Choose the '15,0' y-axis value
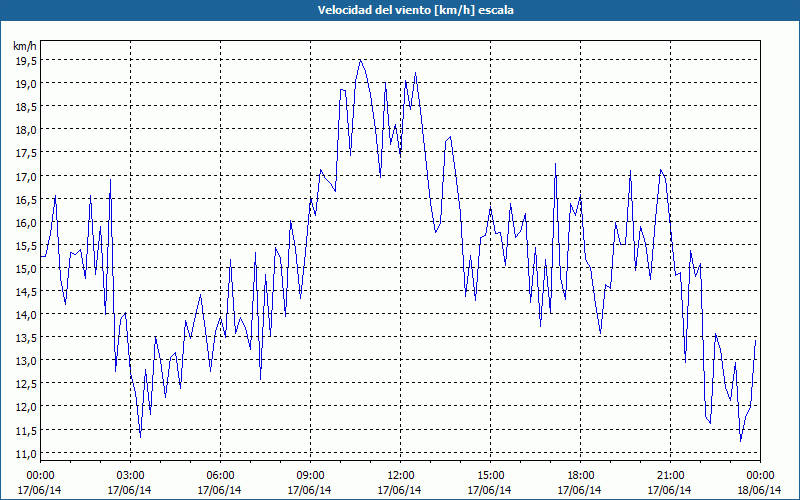The width and height of the screenshot is (800, 500). tap(26, 268)
